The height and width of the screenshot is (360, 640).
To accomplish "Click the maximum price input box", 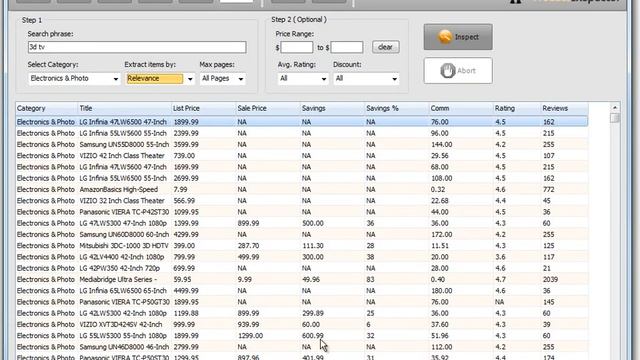I will pyautogui.click(x=347, y=47).
